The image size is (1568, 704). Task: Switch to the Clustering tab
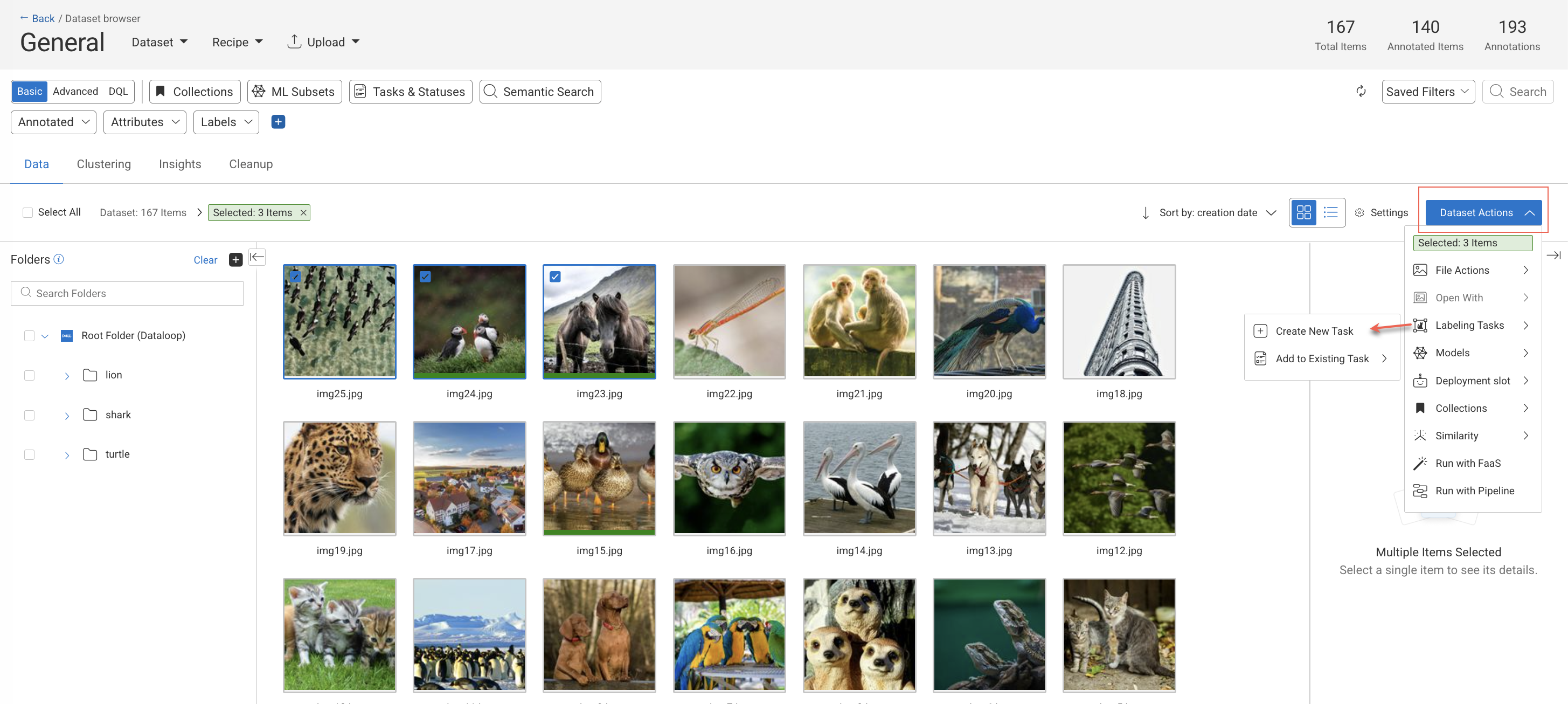(103, 164)
